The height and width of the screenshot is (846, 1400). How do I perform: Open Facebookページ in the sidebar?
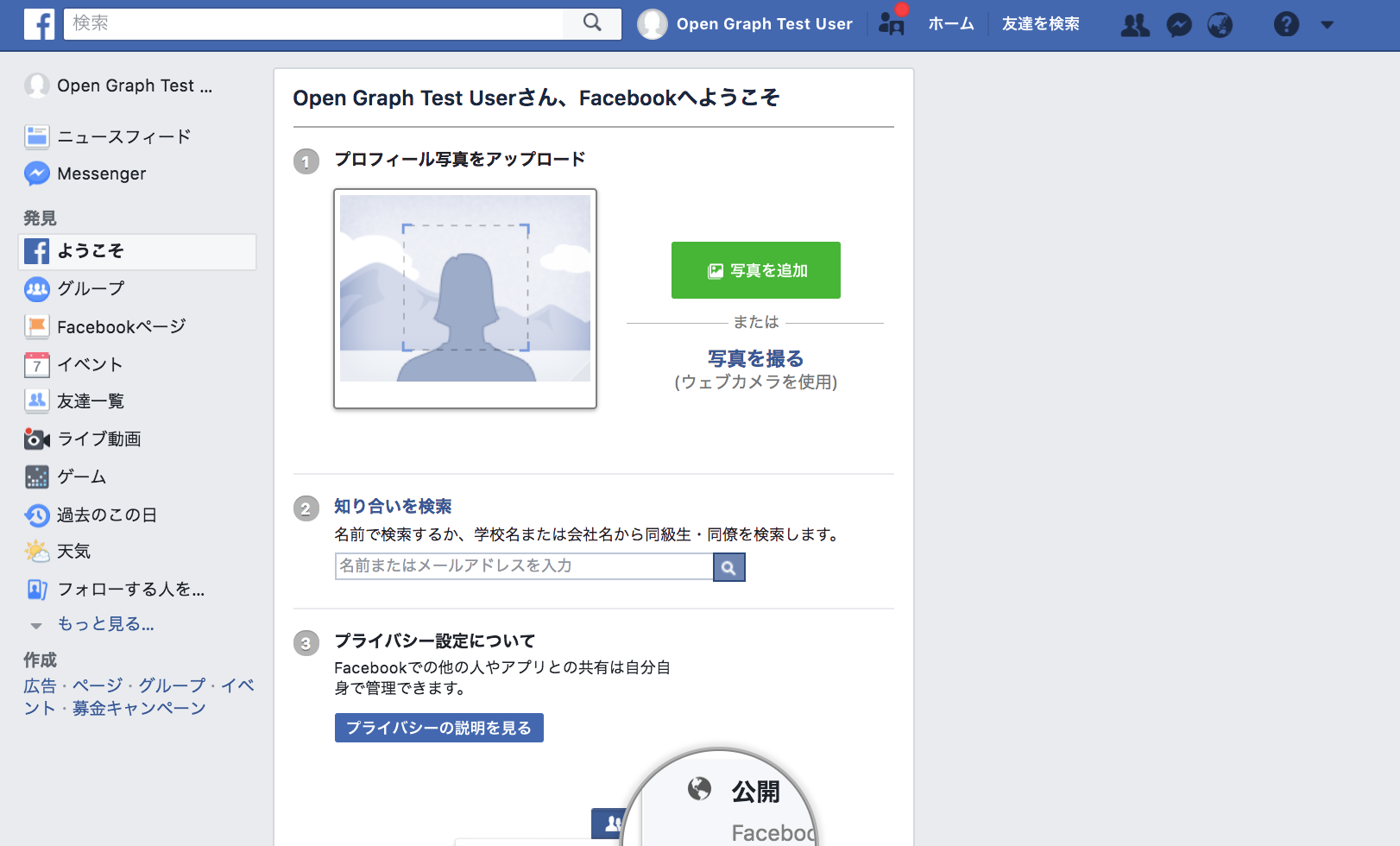coord(121,326)
